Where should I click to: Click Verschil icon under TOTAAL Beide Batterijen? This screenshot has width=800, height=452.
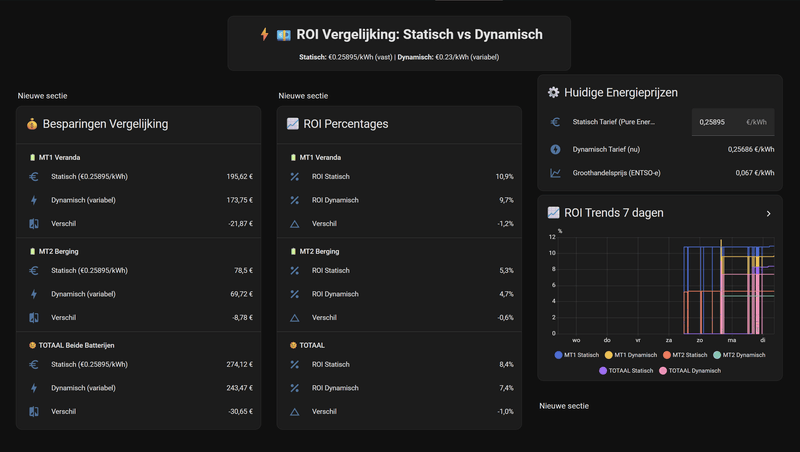34,411
